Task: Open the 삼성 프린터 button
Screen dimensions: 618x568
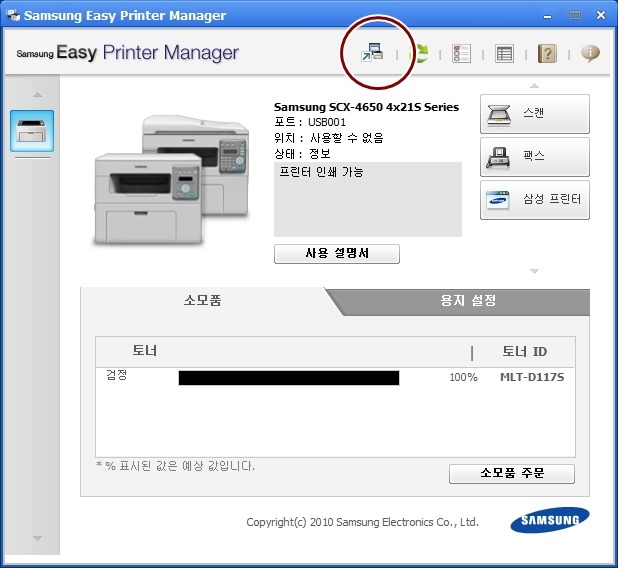Action: 535,200
